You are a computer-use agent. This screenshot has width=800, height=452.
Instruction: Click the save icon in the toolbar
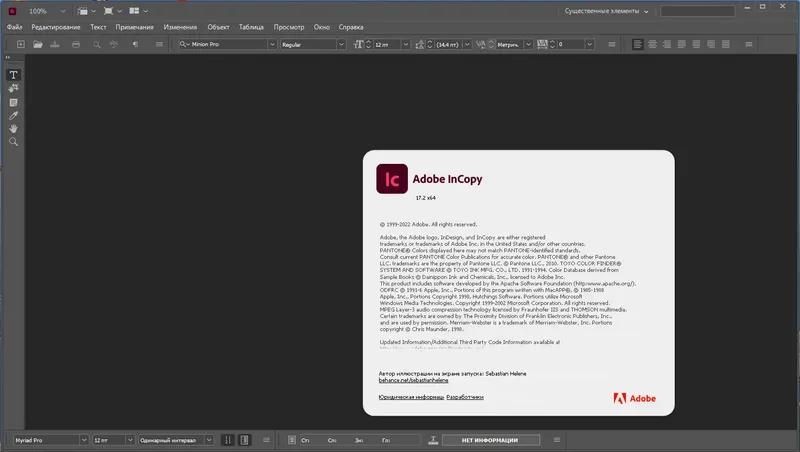coord(55,44)
